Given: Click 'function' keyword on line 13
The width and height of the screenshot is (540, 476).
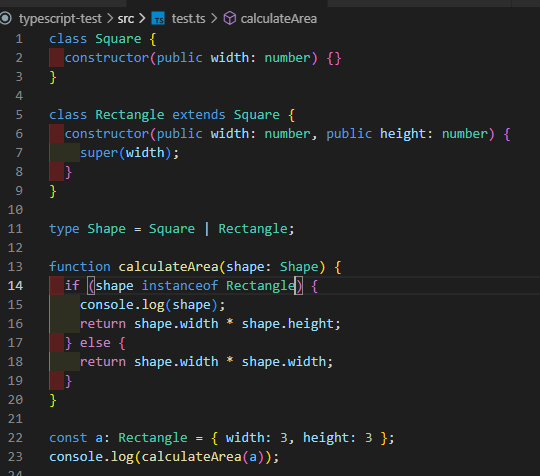Looking at the screenshot, I should [80, 267].
